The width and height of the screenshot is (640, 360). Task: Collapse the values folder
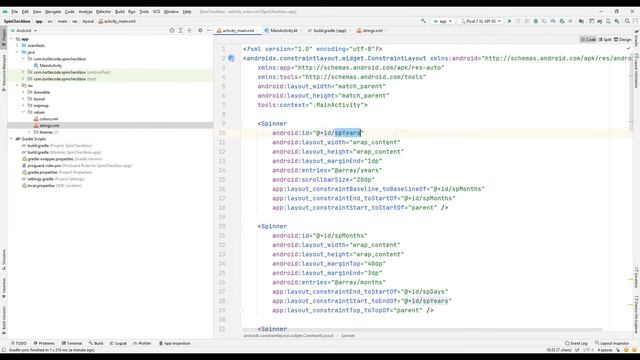(x=23, y=112)
